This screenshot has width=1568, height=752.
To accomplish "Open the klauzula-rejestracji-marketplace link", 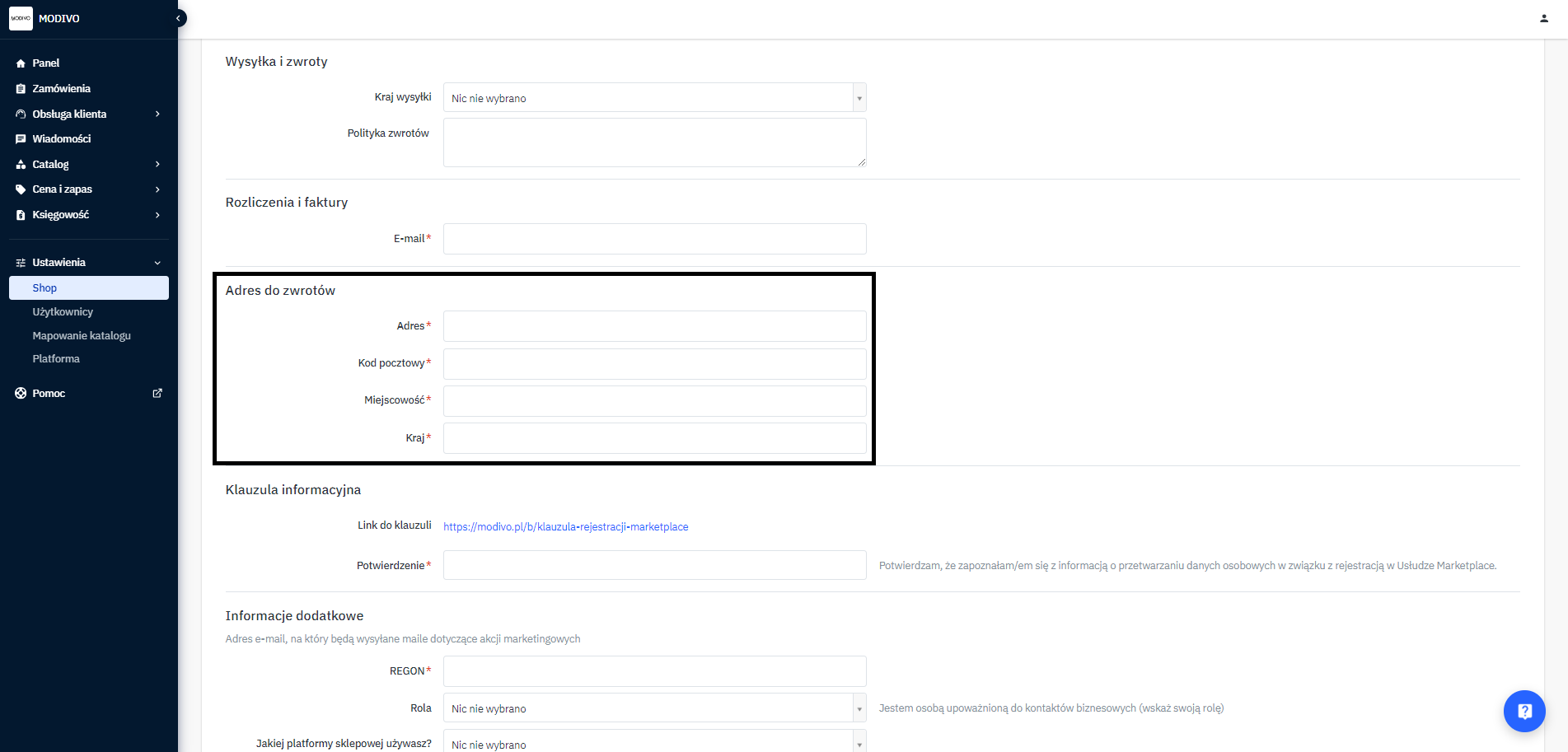I will coord(566,527).
